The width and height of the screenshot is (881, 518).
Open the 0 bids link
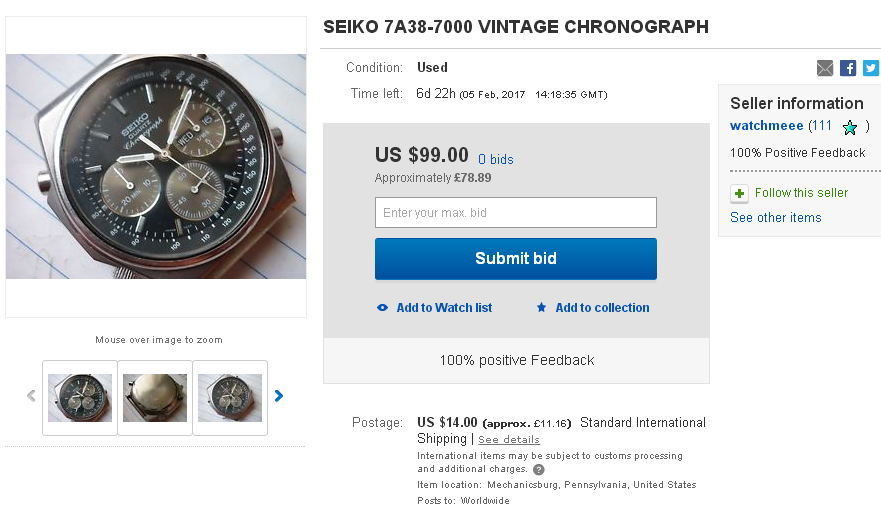click(x=495, y=159)
